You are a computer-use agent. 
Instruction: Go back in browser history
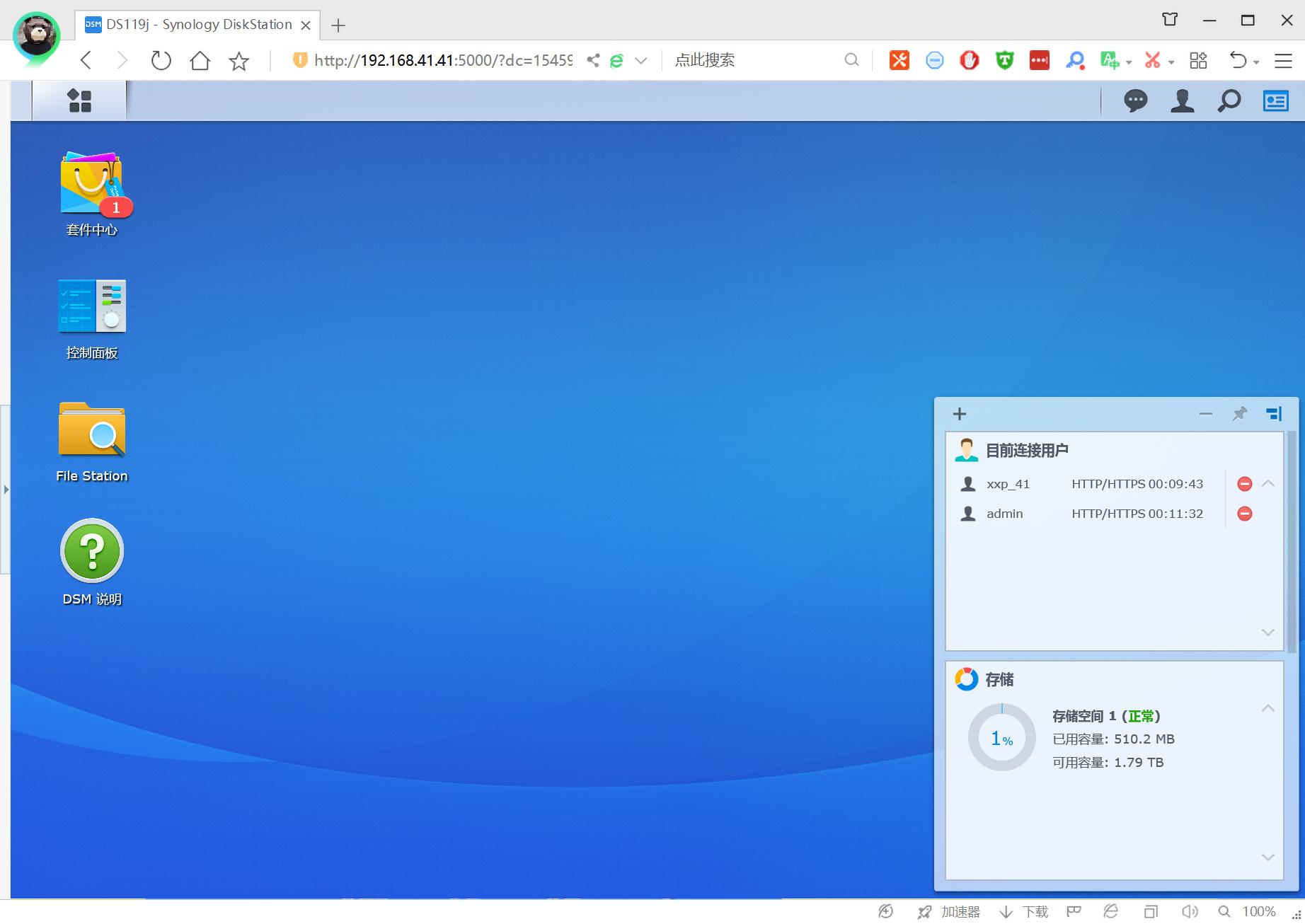pyautogui.click(x=86, y=60)
